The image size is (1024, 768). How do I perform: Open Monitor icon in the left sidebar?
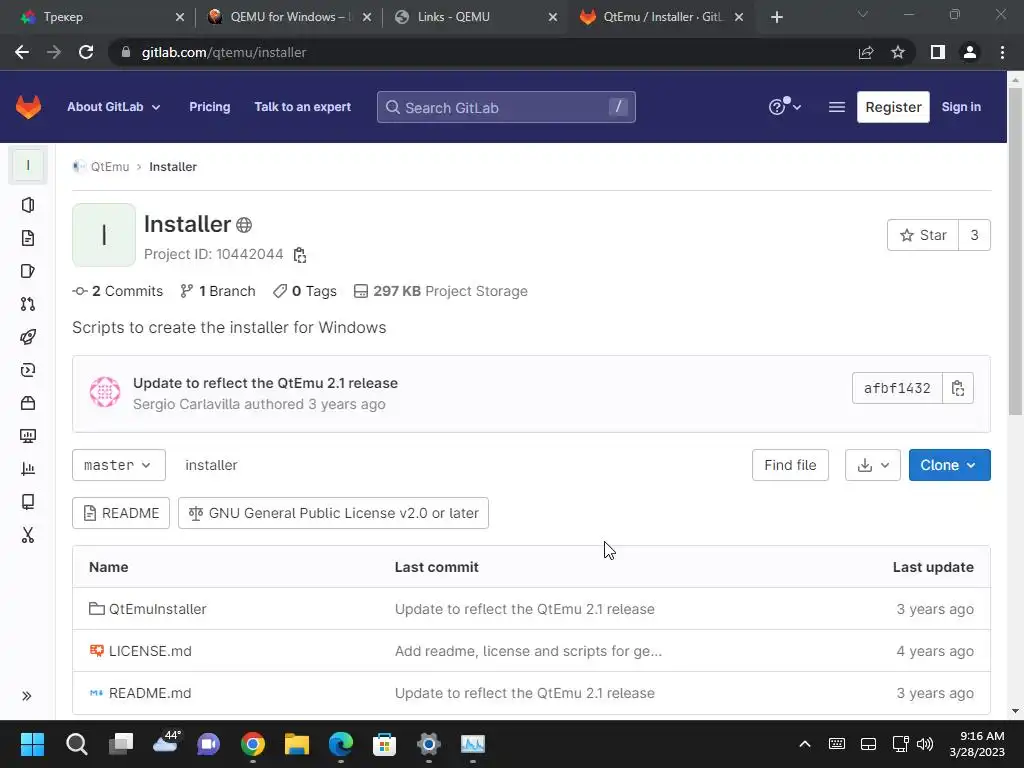coord(27,436)
